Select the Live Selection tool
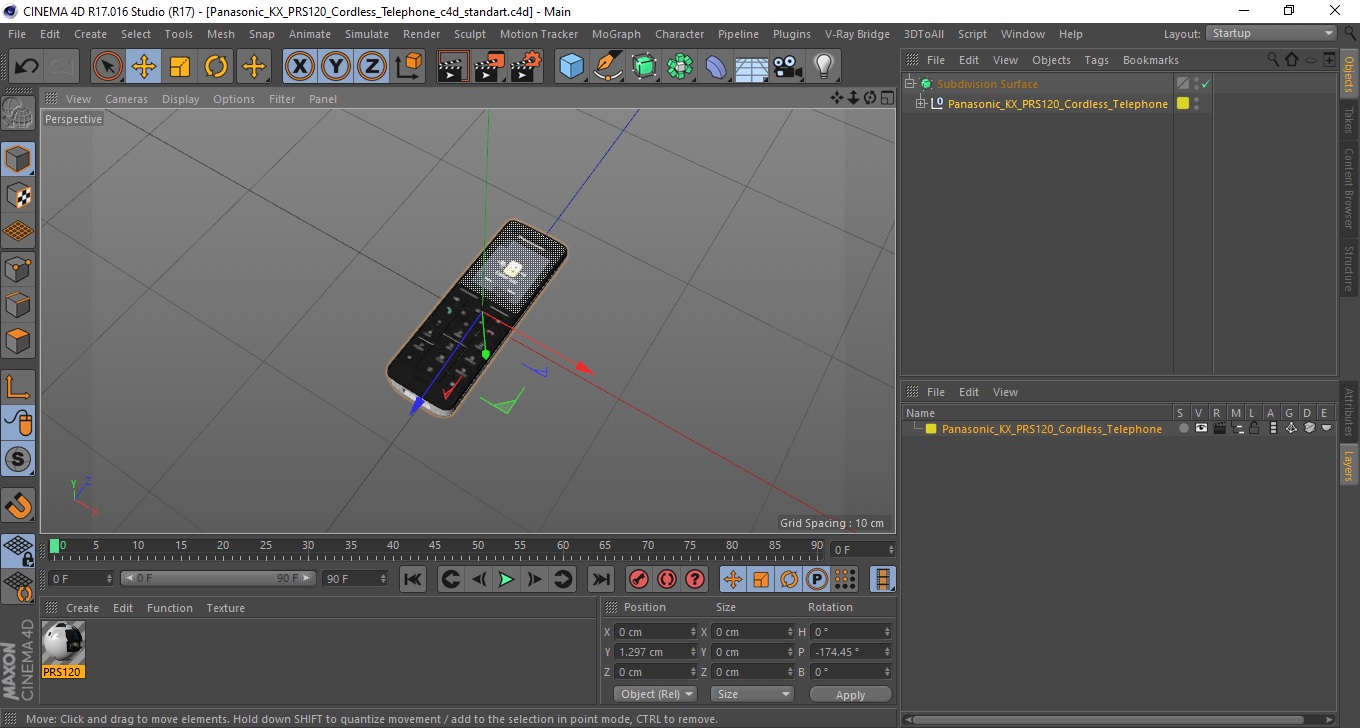This screenshot has height=728, width=1360. point(108,67)
